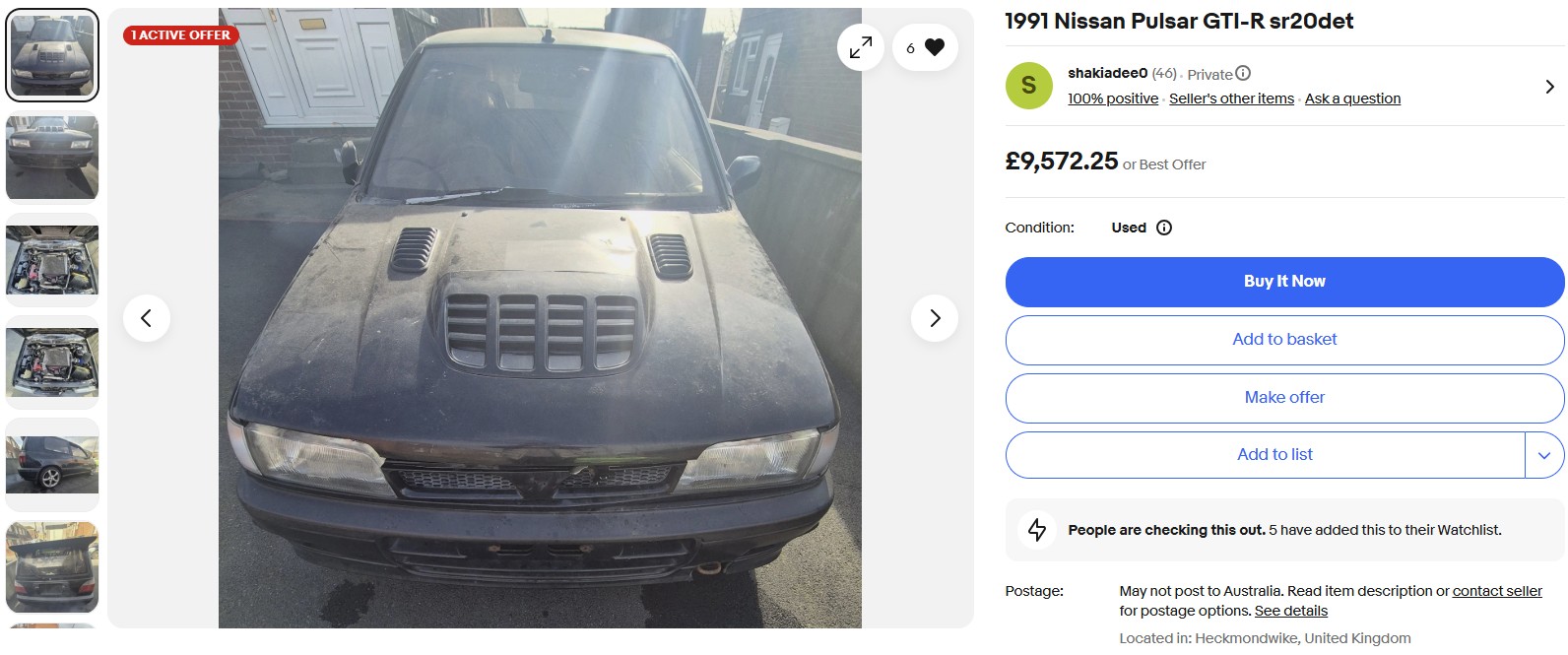Screen dimensions: 1568x655
Task: Select the engine bay thumbnail, third in list
Action: [x=52, y=260]
